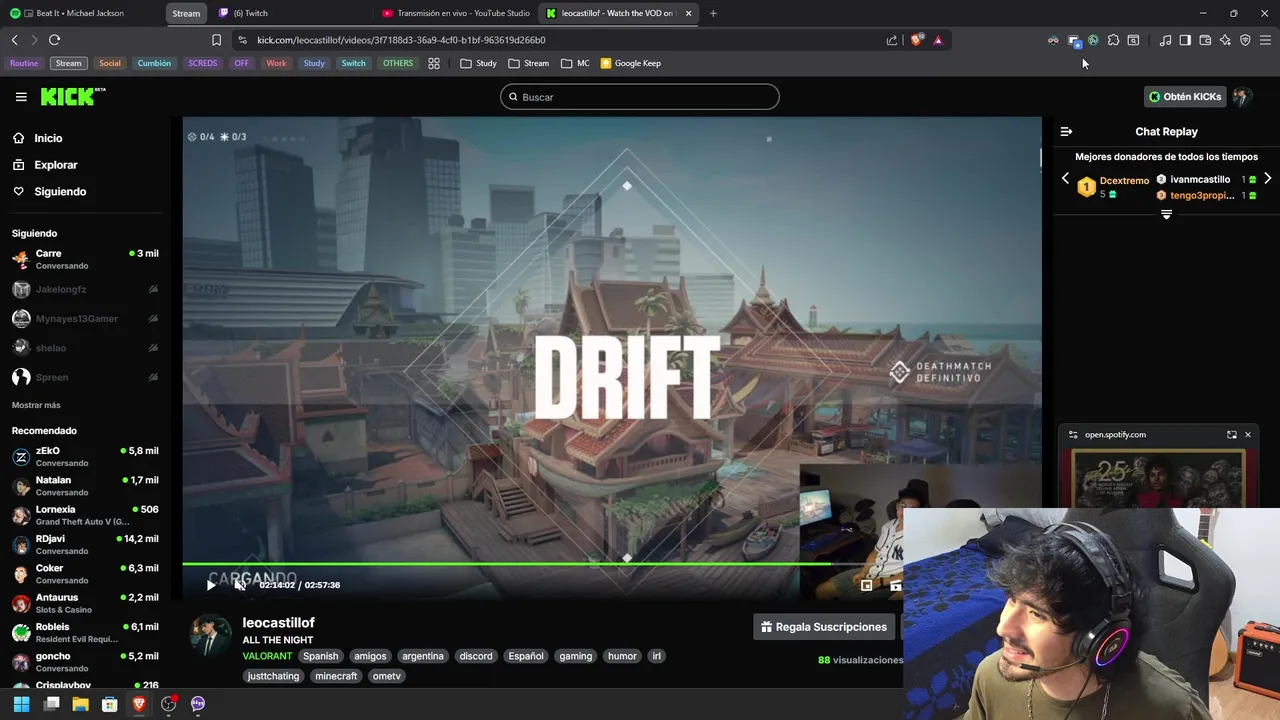
Task: Open the leocastillof channel avatar
Action: [x=210, y=636]
